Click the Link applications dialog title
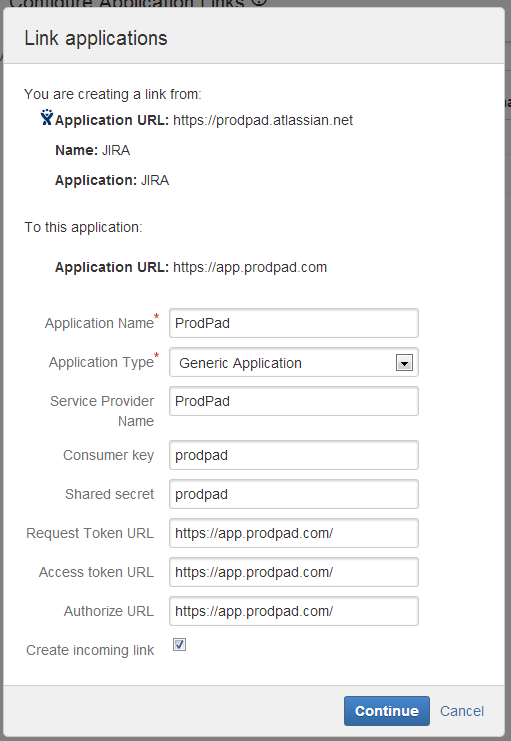The image size is (511, 741). pyautogui.click(x=96, y=38)
